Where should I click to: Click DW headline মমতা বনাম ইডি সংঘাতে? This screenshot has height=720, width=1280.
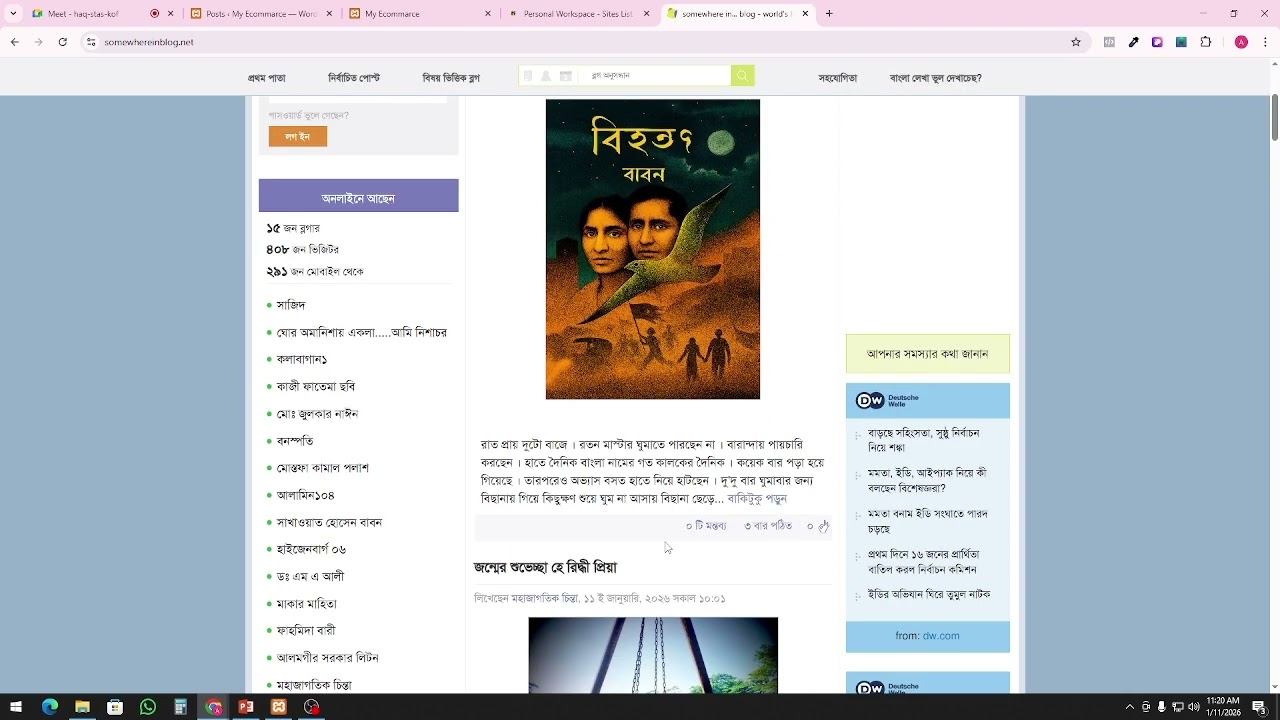point(927,522)
